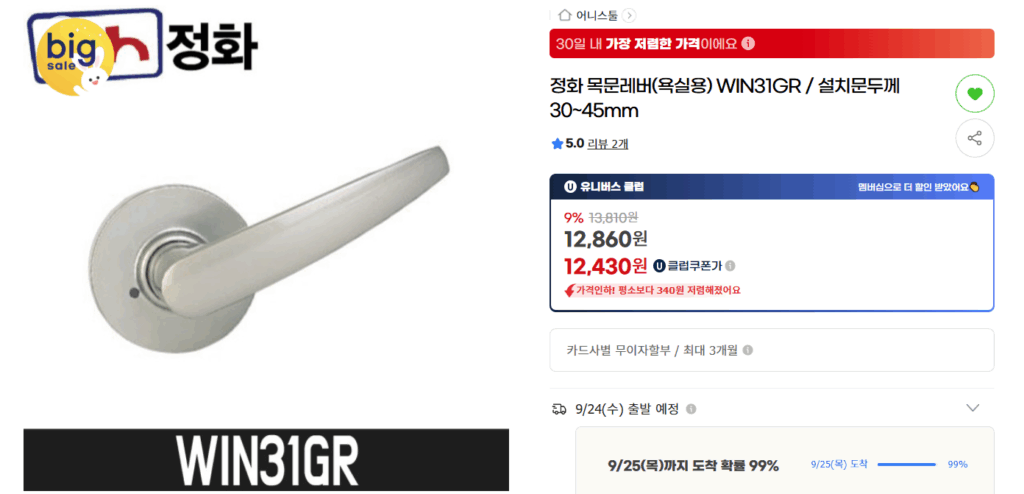Click the delivery truck icon
The height and width of the screenshot is (494, 1024).
click(x=559, y=409)
